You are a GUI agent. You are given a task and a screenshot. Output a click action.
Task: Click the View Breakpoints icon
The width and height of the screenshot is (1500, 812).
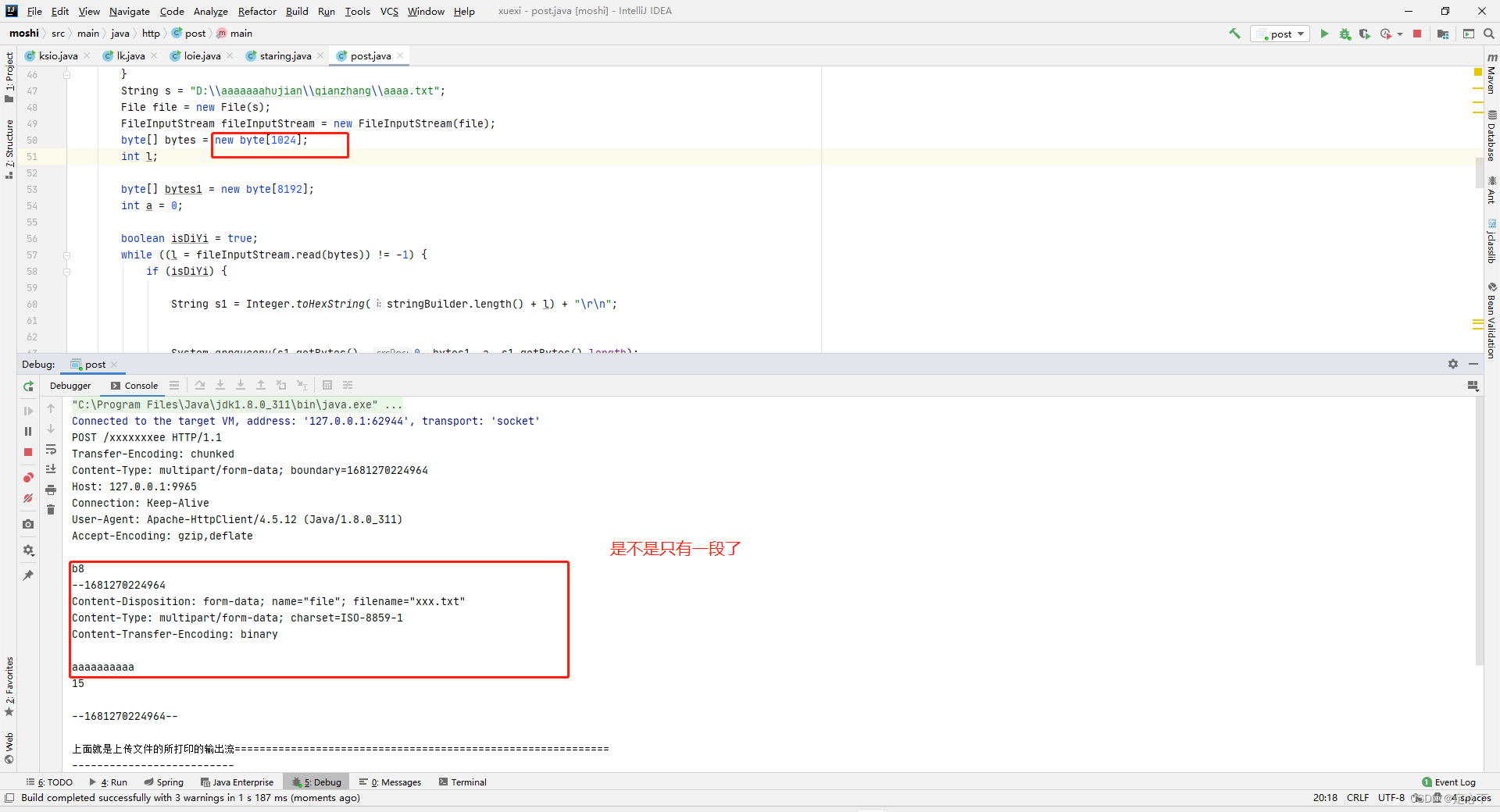pyautogui.click(x=28, y=477)
